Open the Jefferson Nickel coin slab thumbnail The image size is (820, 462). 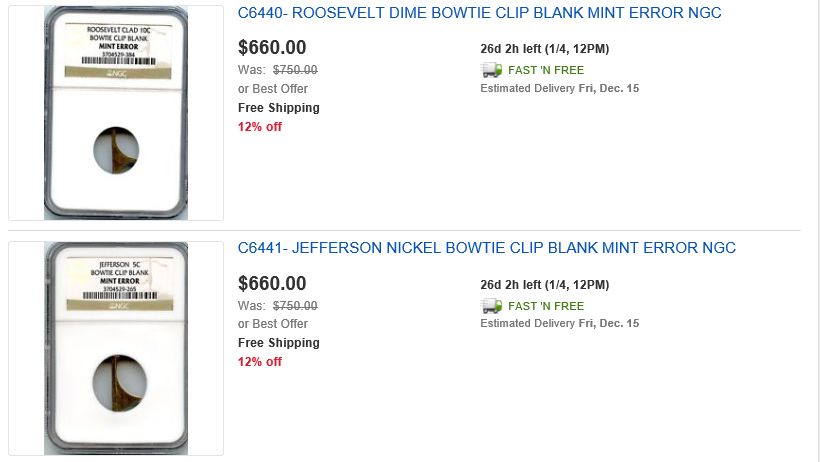116,348
